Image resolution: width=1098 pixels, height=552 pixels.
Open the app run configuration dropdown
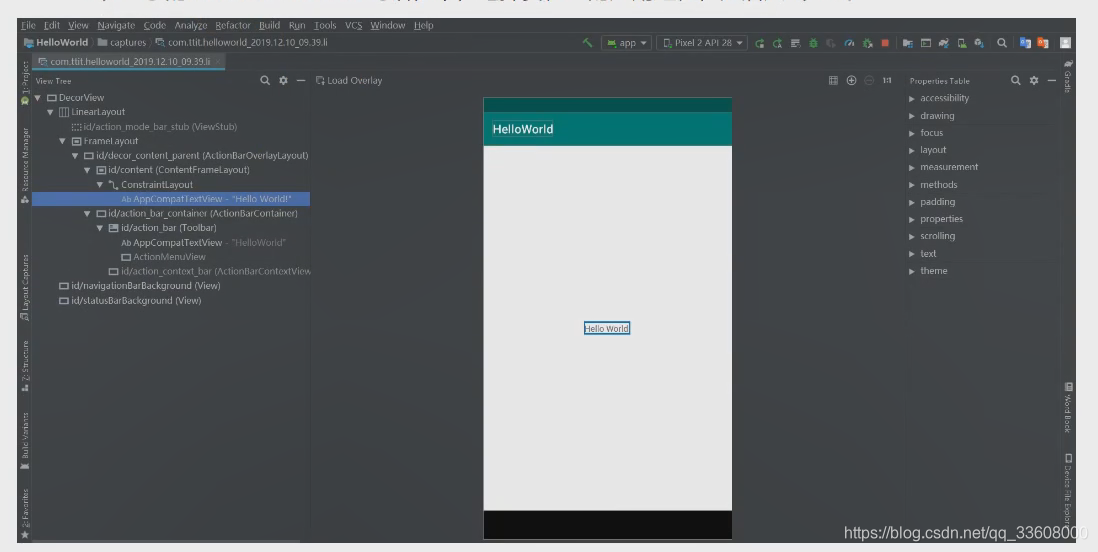click(x=626, y=43)
